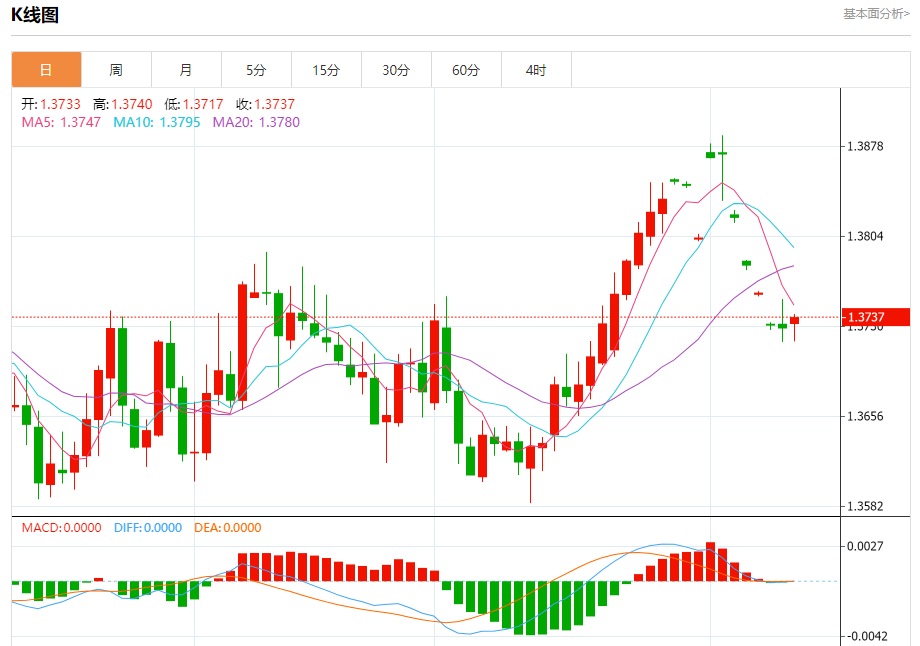
Task: Click the 1.3737 current price label
Action: 875,317
